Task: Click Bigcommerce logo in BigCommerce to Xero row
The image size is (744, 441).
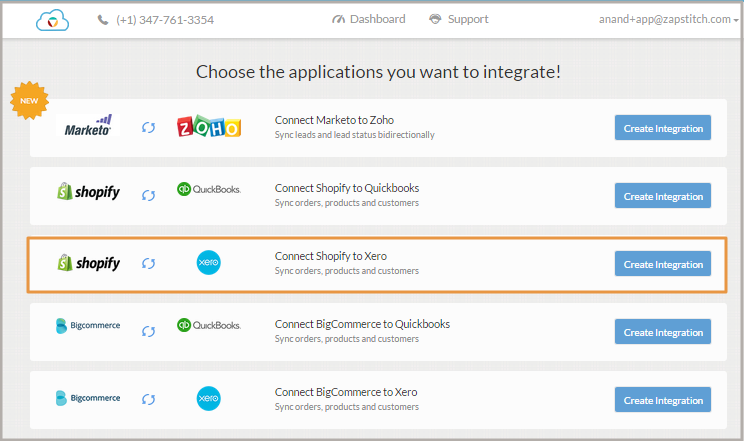Action: coord(88,398)
